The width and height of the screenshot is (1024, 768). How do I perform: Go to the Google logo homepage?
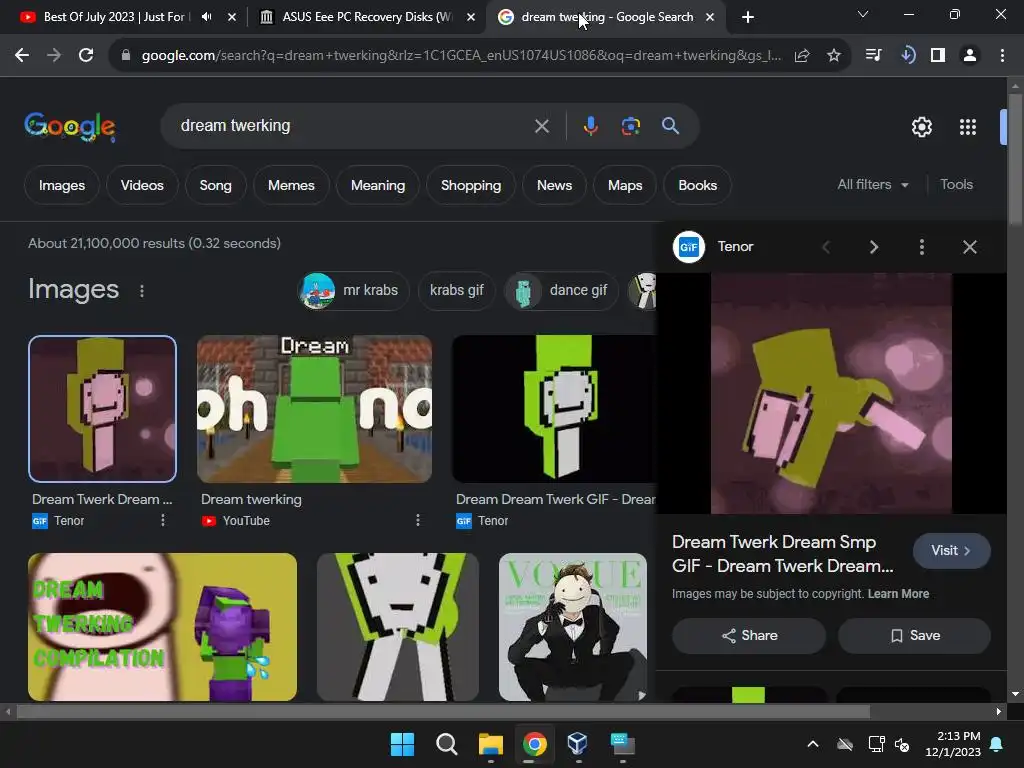click(70, 127)
